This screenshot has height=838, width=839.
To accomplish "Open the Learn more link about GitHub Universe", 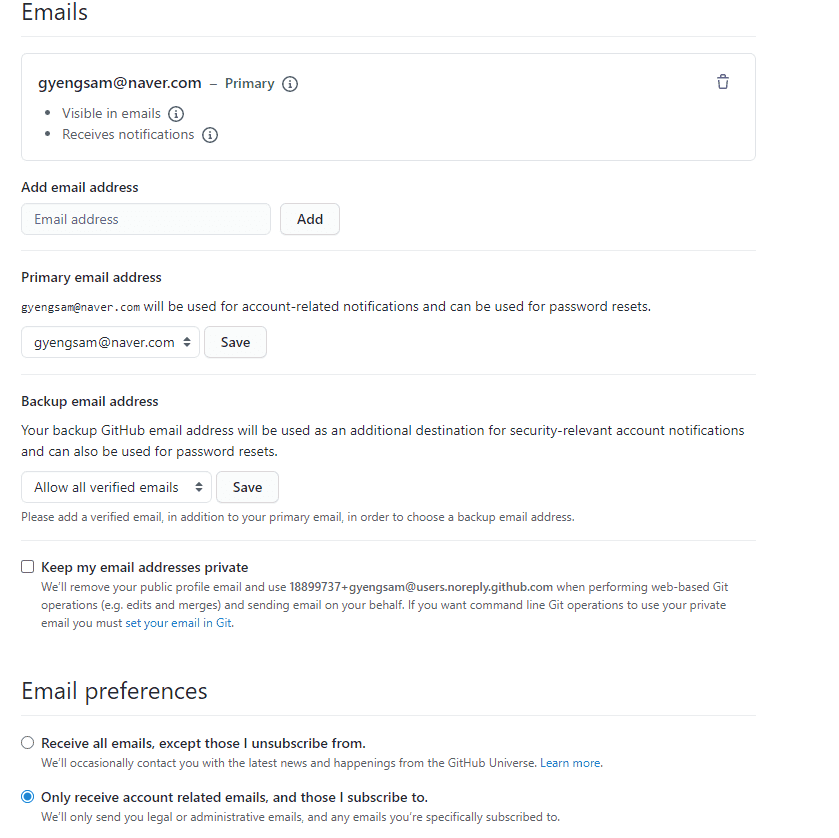I will point(570,763).
